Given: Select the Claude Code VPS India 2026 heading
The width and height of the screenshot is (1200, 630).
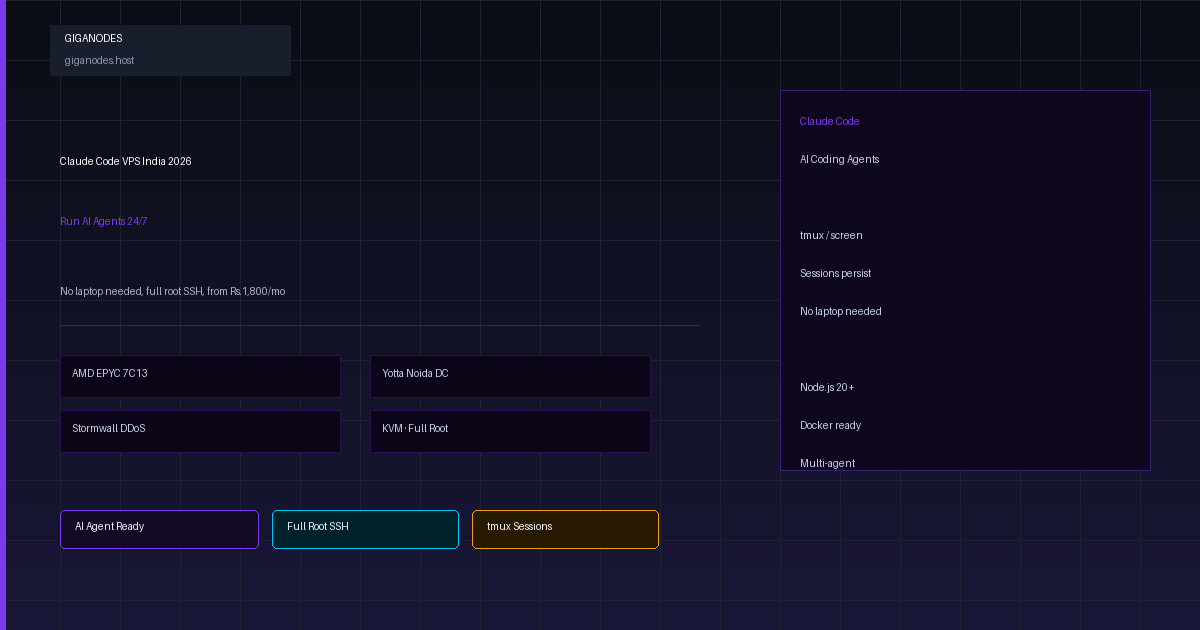Looking at the screenshot, I should coord(125,161).
